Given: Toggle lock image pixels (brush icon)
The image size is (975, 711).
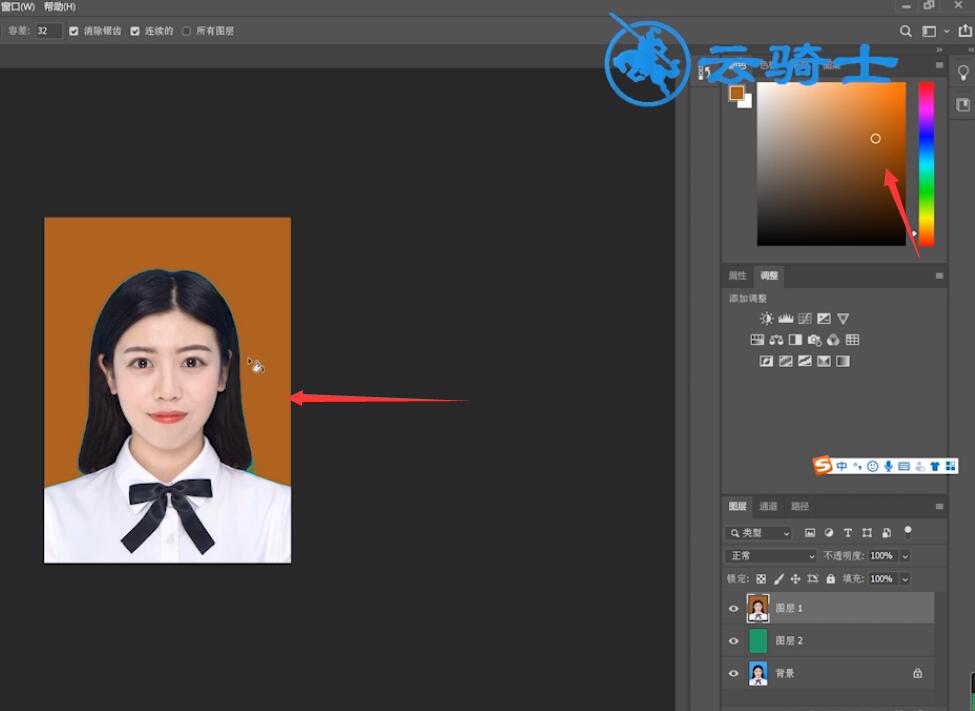Looking at the screenshot, I should click(779, 579).
